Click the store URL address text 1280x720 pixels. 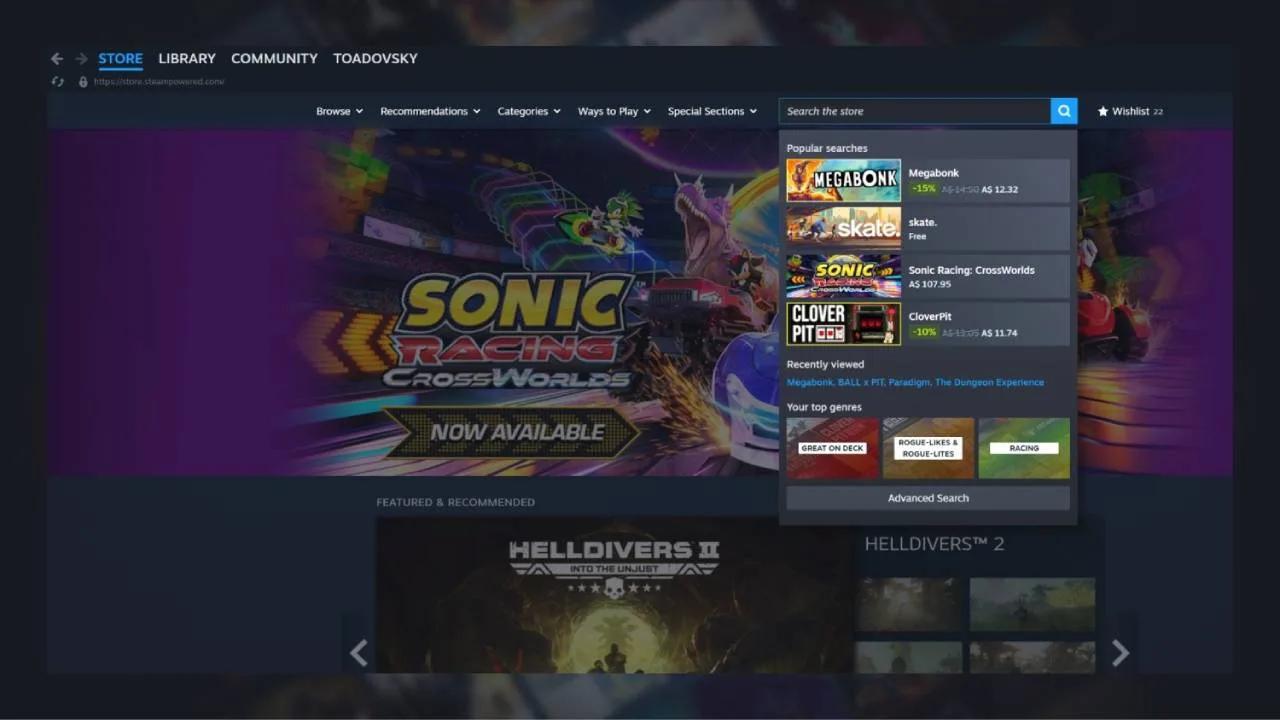[159, 82]
